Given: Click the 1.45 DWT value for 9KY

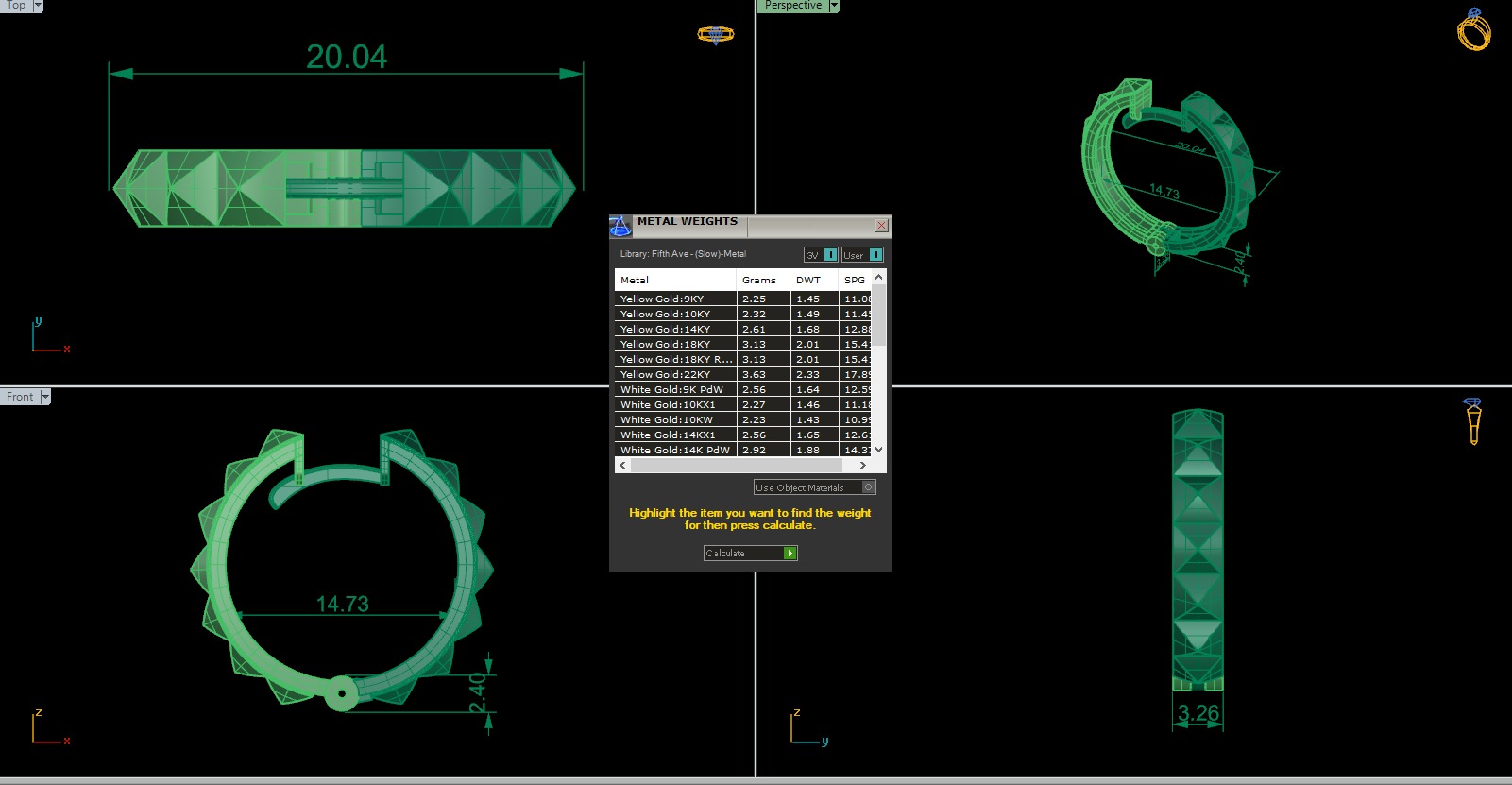Looking at the screenshot, I should click(x=807, y=299).
